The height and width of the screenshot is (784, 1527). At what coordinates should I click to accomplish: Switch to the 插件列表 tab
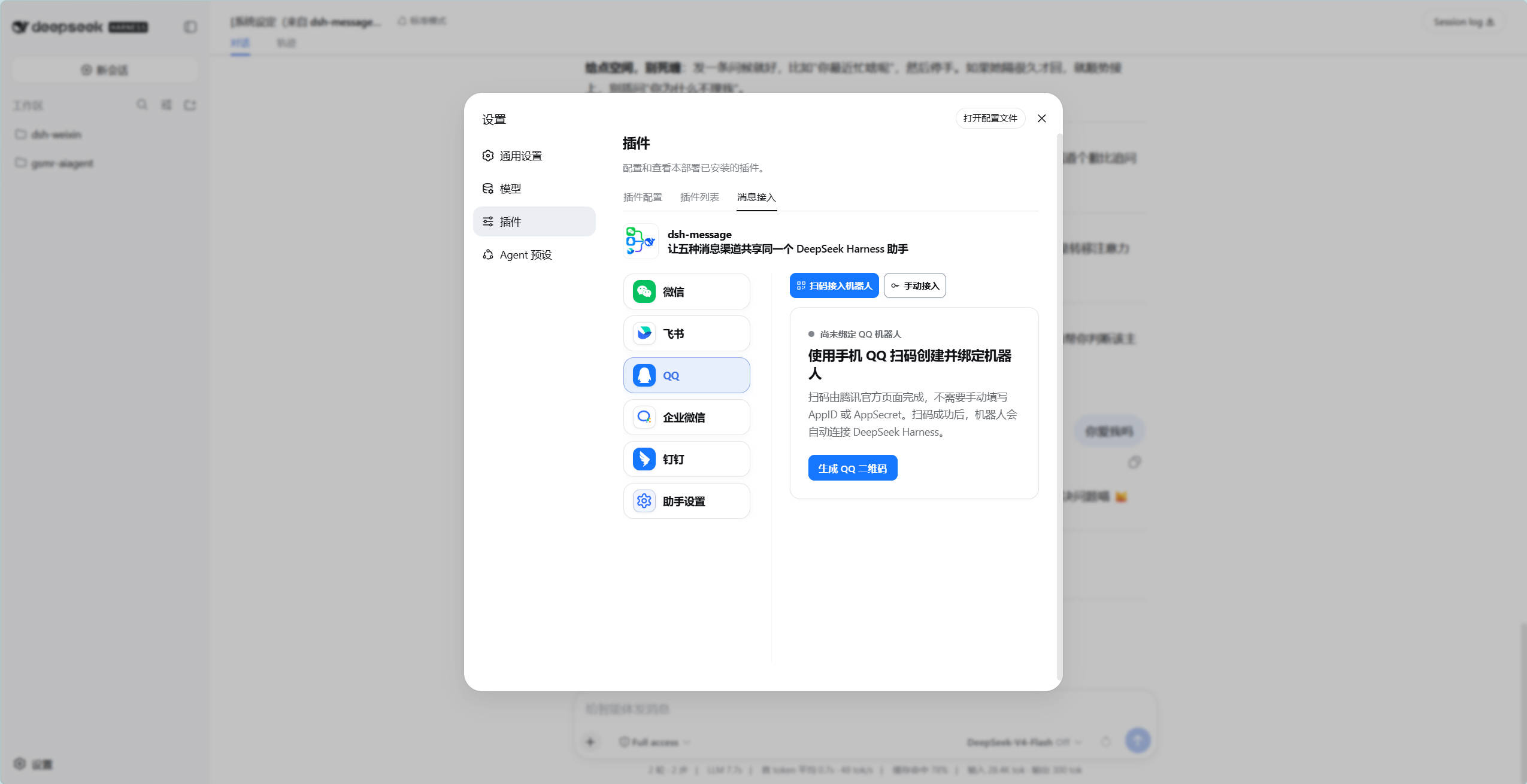click(699, 197)
